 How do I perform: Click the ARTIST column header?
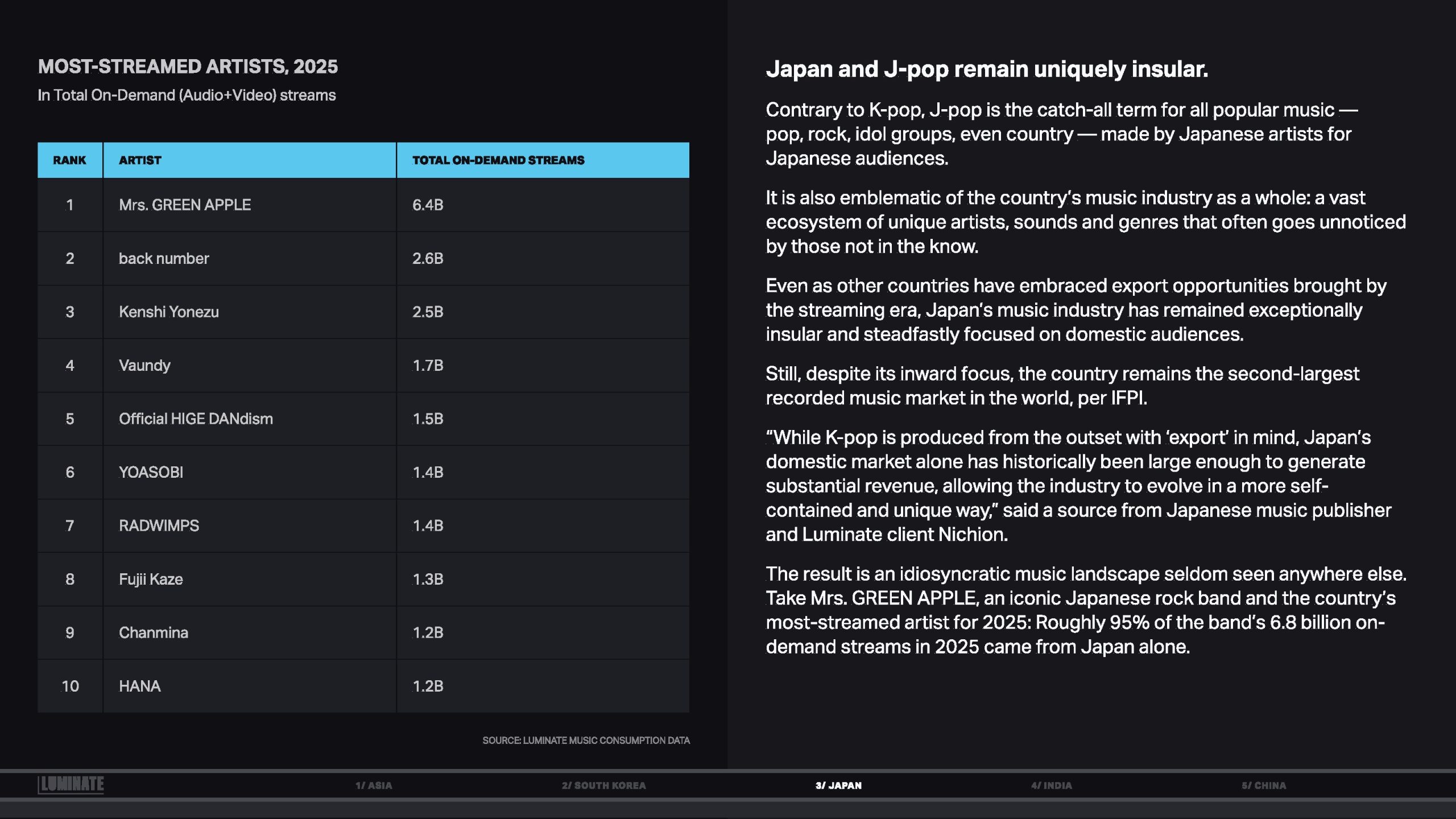[x=140, y=160]
